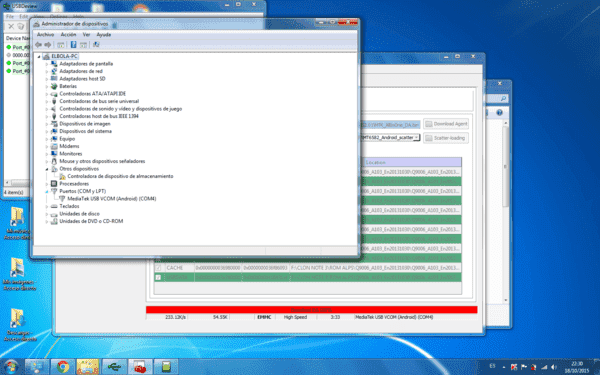600x375 pixels.
Task: Click search icon in rightmost background window
Action: (503, 99)
